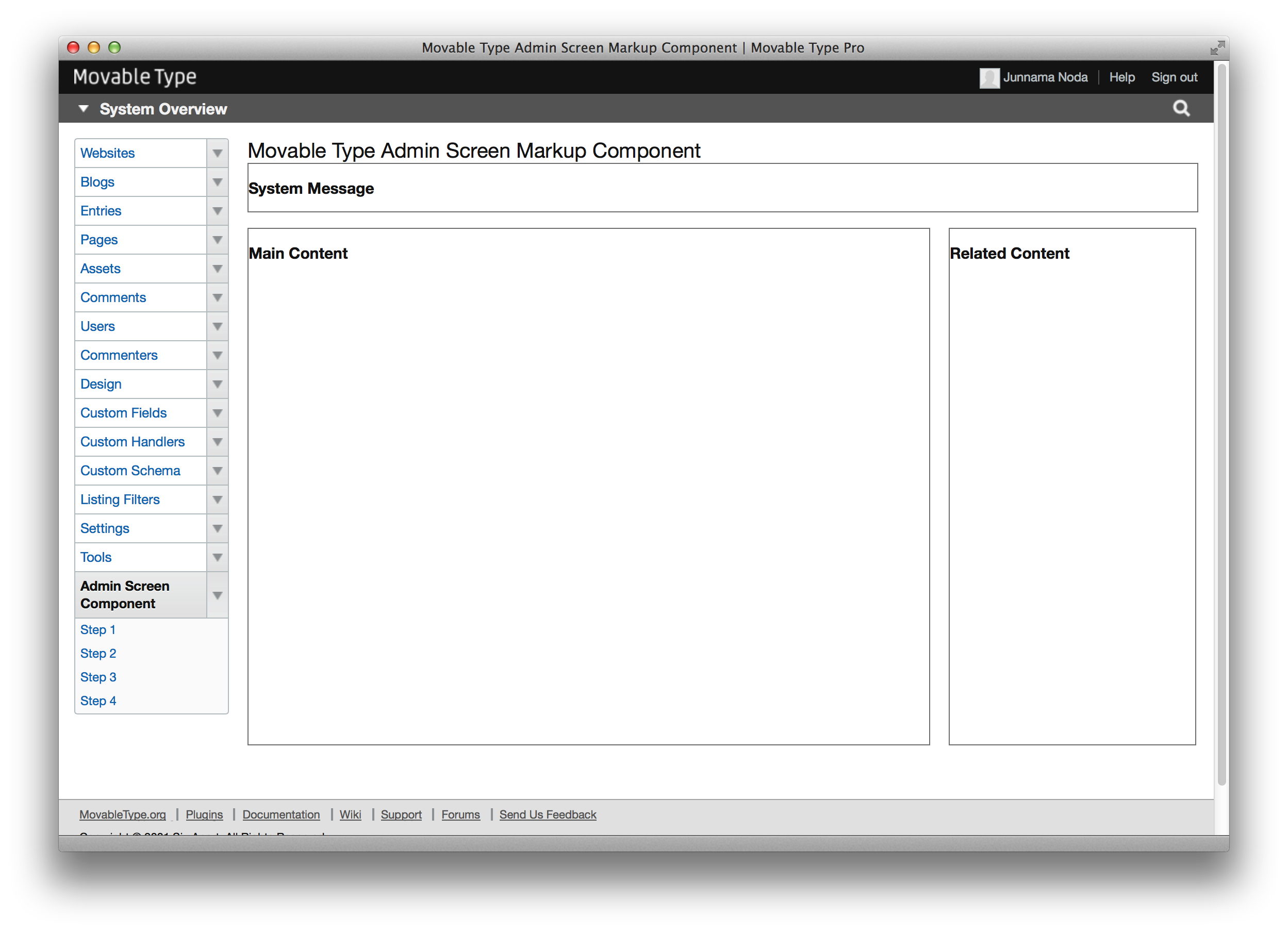Expand the Entries menu arrow
The width and height of the screenshot is (1288, 933).
point(218,211)
